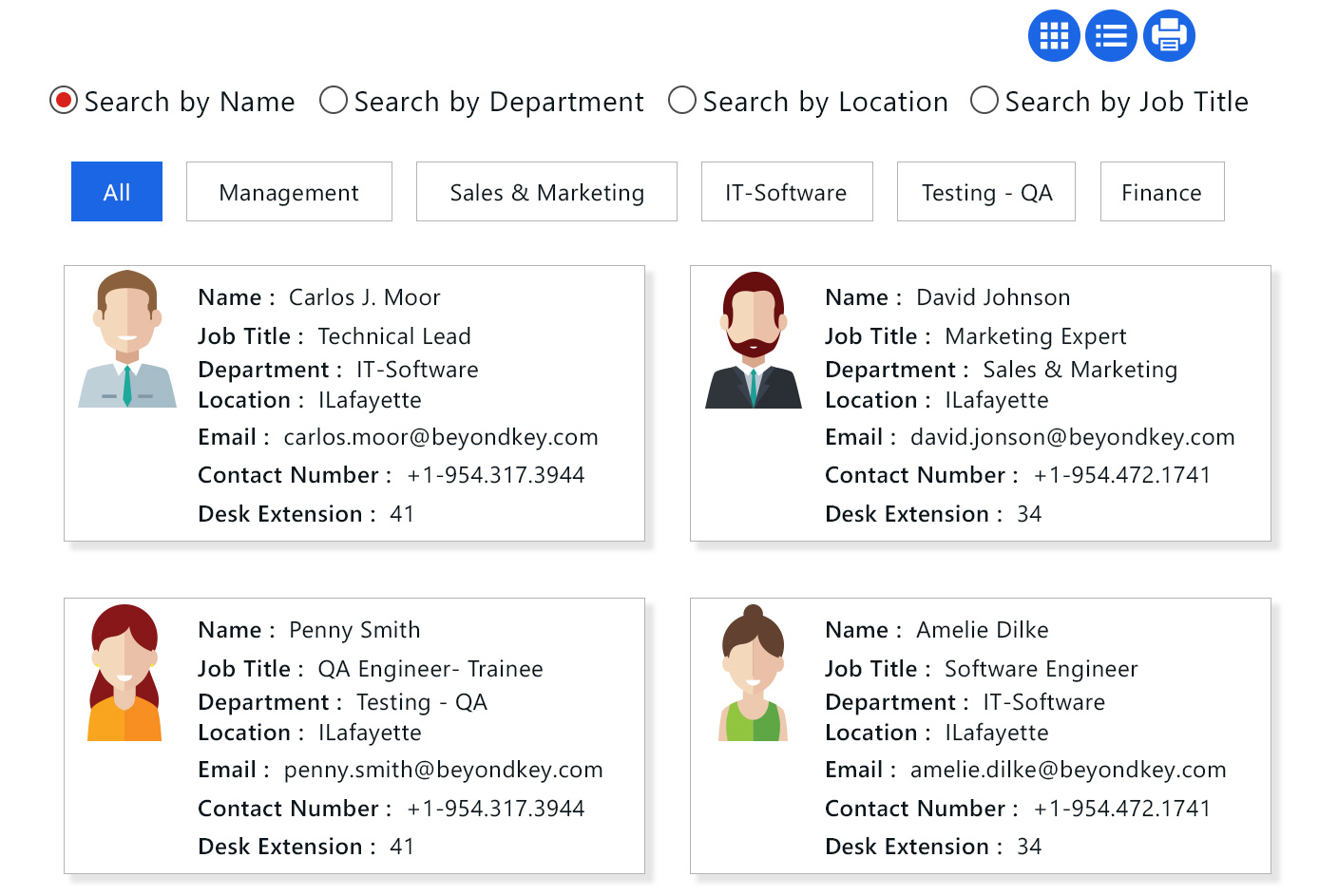The width and height of the screenshot is (1338, 896).
Task: Click Amelie Dilke's avatar image
Action: [753, 673]
